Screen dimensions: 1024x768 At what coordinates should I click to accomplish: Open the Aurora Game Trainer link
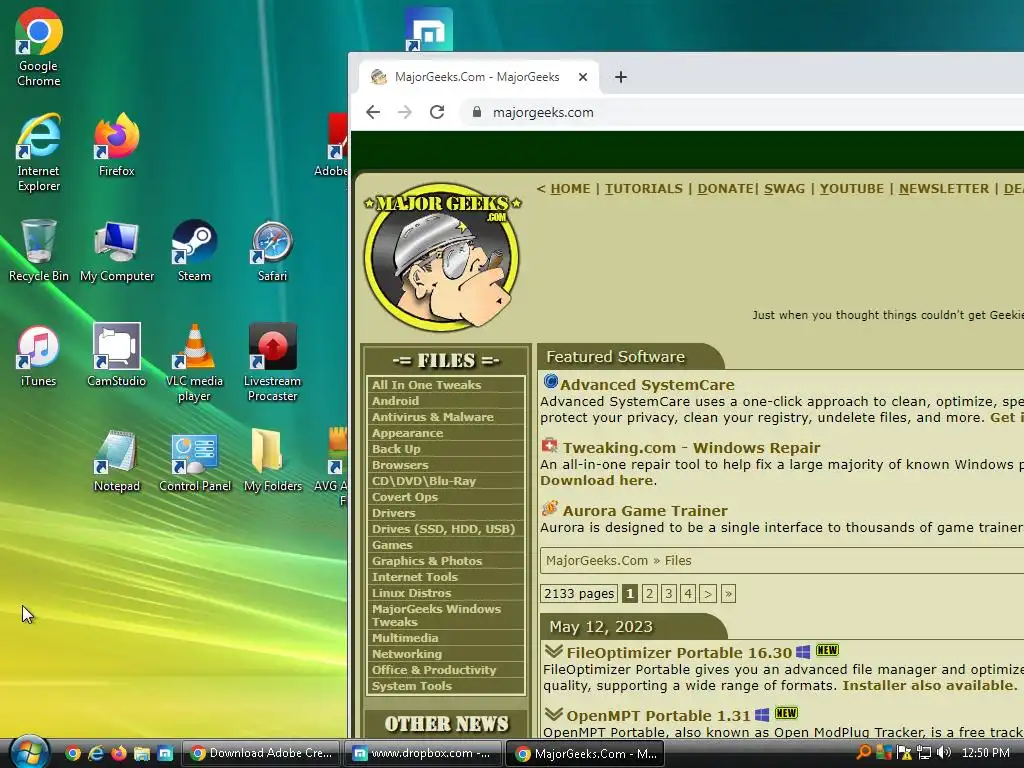coord(645,511)
